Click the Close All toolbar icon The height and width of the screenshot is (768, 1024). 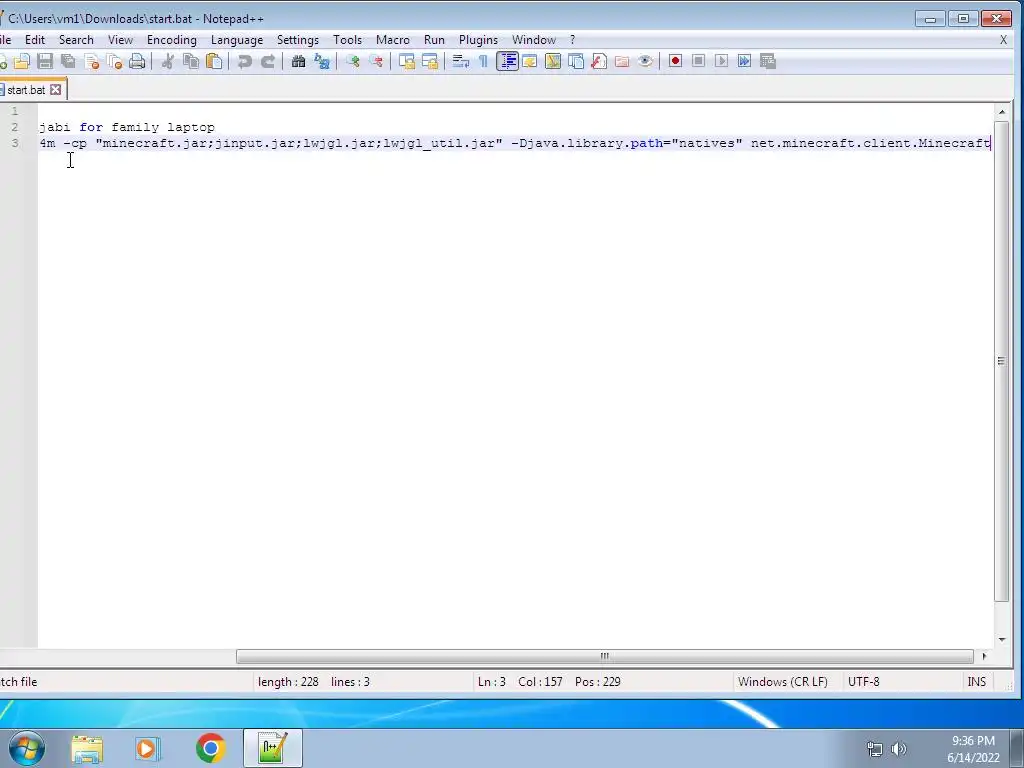pyautogui.click(x=114, y=61)
